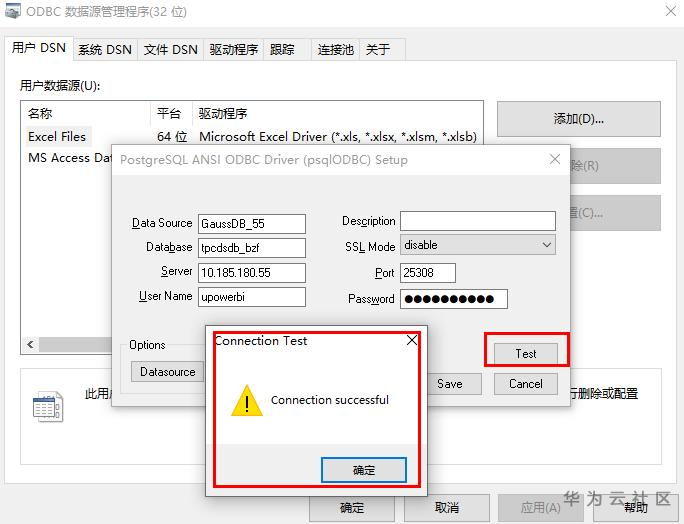Open the 文件 DSN tab
Image resolution: width=684 pixels, height=524 pixels.
pyautogui.click(x=171, y=49)
